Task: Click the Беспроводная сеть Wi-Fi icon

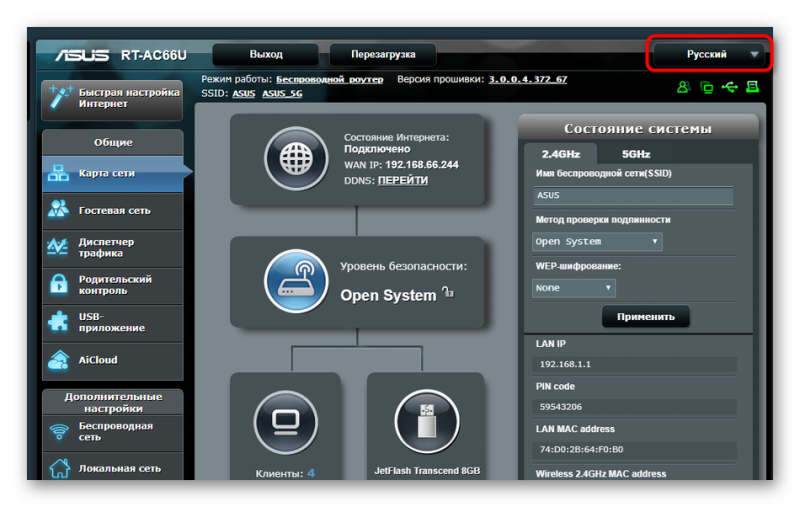Action: pos(59,432)
